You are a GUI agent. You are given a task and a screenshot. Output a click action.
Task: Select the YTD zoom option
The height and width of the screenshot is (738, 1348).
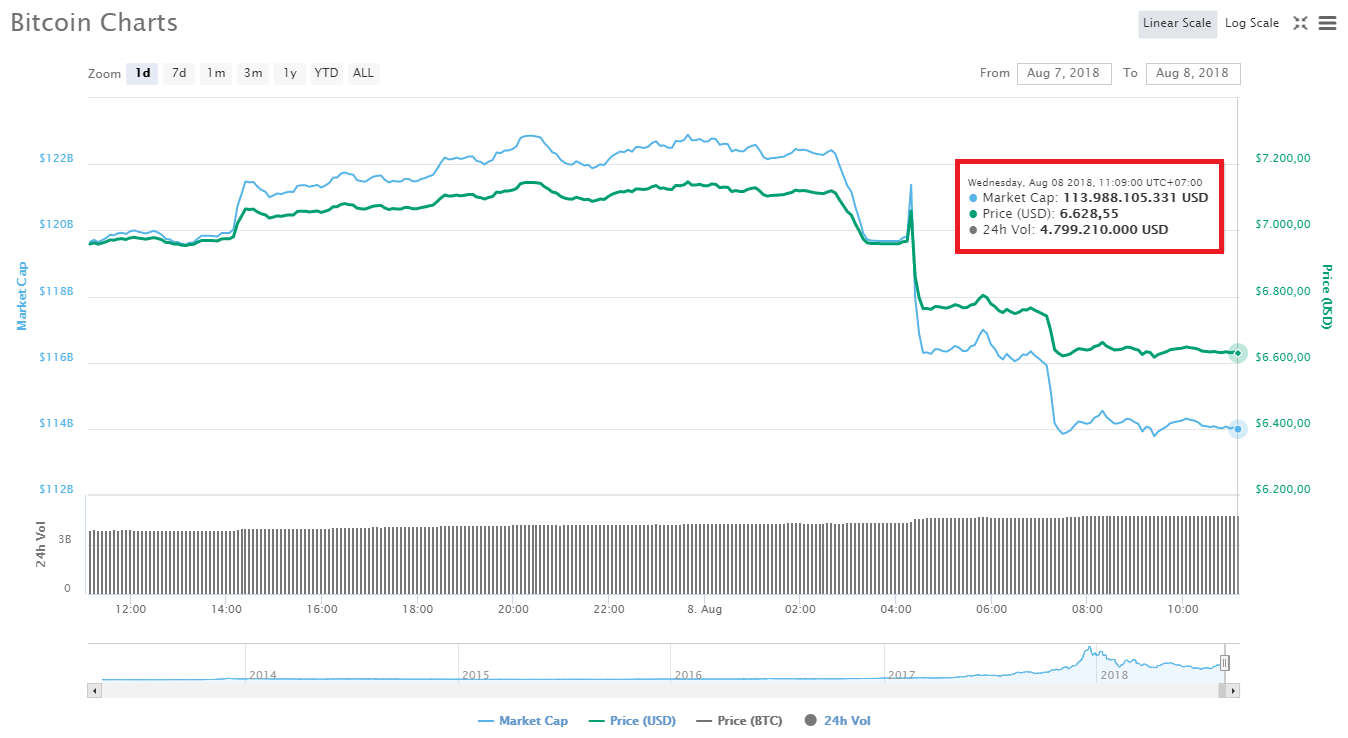[326, 72]
